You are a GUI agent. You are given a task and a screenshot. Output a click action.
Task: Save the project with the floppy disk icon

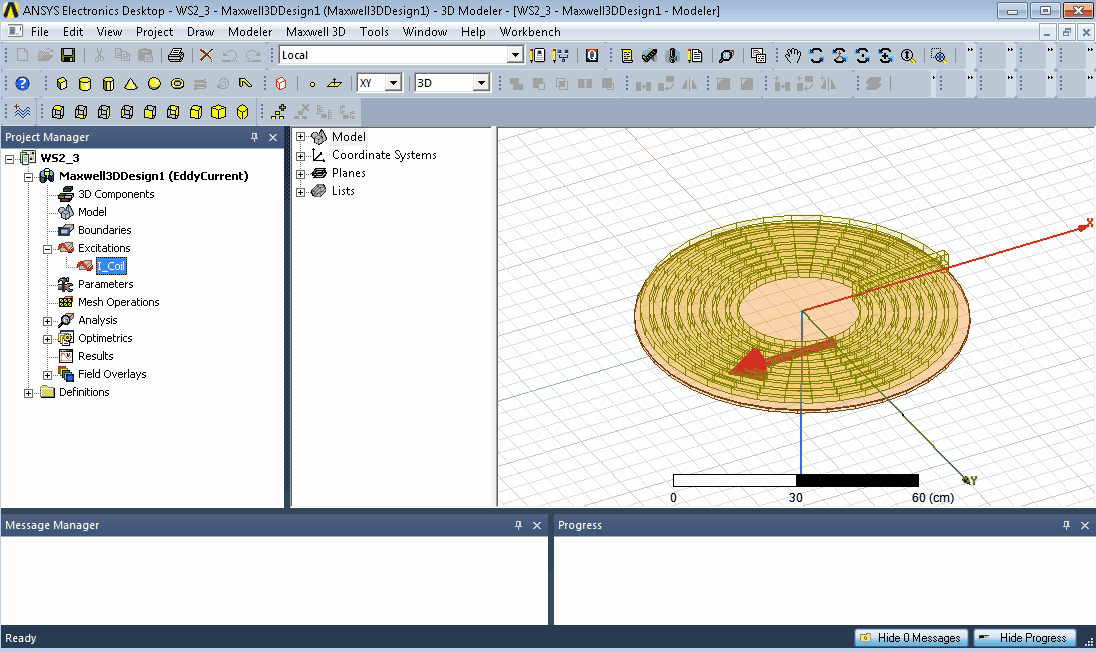pos(68,55)
